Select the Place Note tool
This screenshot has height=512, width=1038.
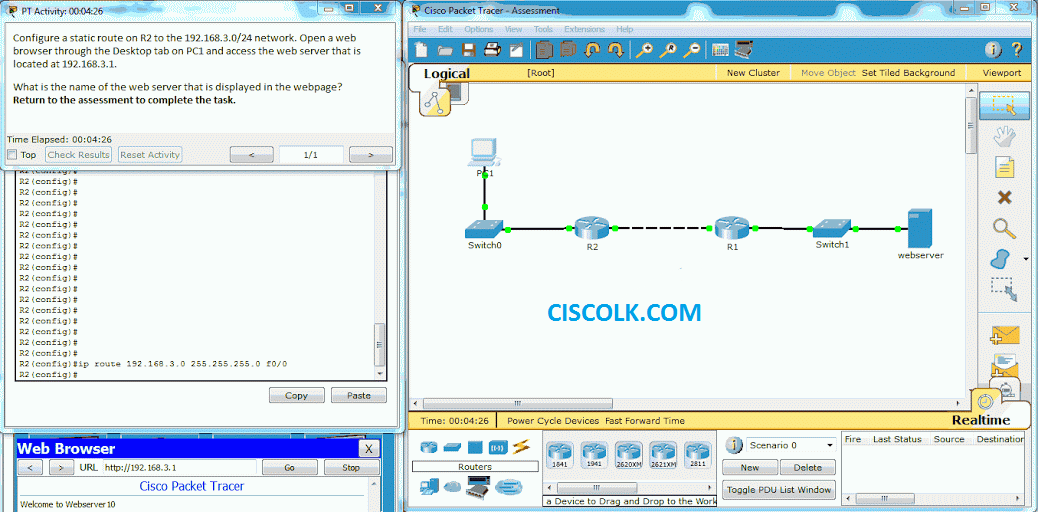coord(1005,166)
